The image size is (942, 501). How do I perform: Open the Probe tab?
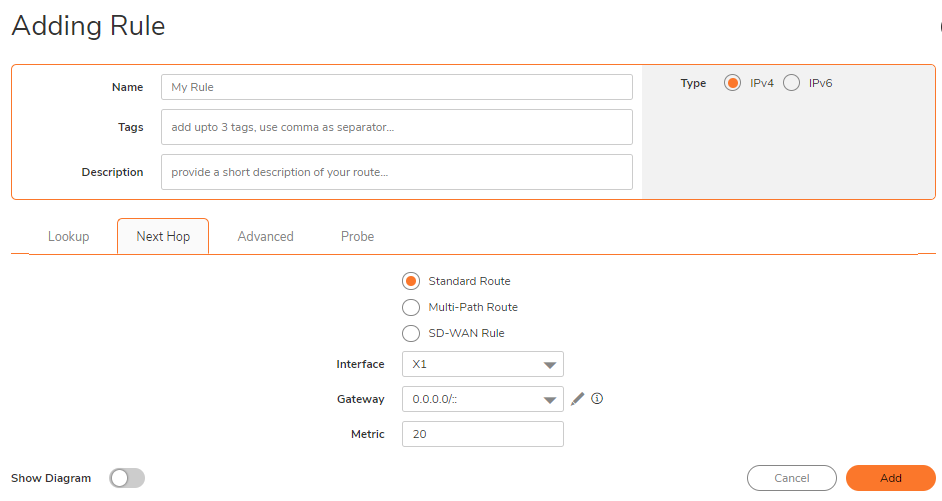(x=357, y=237)
